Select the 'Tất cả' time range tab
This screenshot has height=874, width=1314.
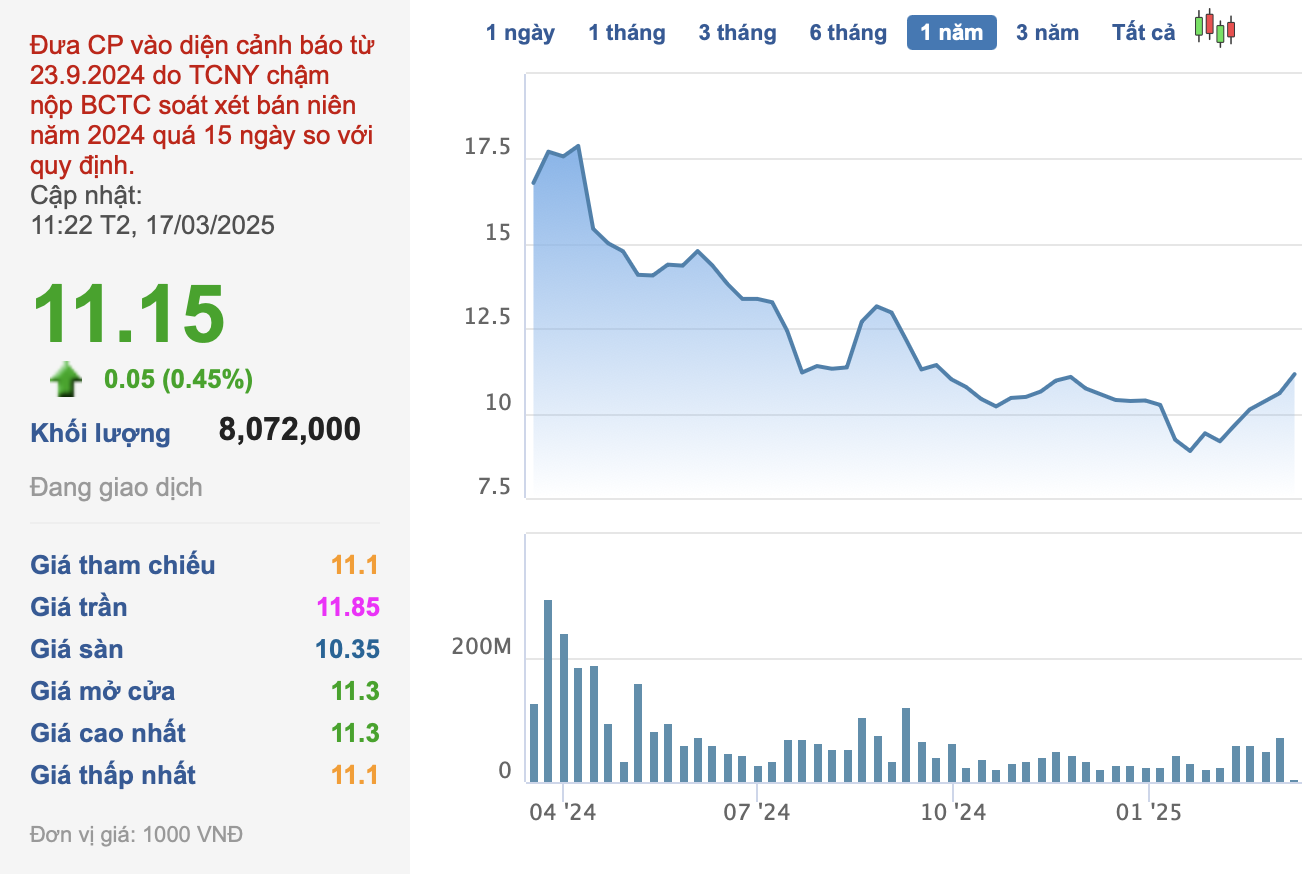point(1143,33)
